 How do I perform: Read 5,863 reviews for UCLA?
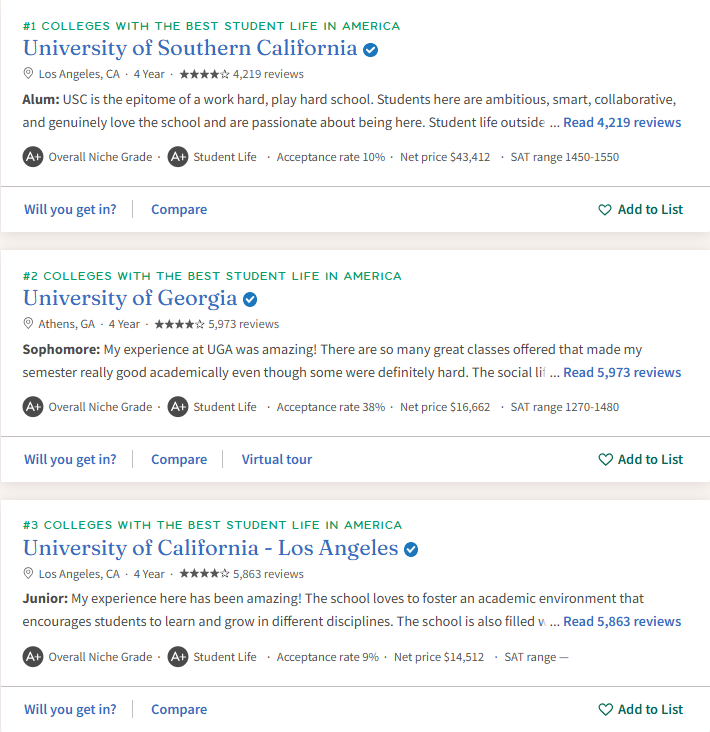click(622, 622)
